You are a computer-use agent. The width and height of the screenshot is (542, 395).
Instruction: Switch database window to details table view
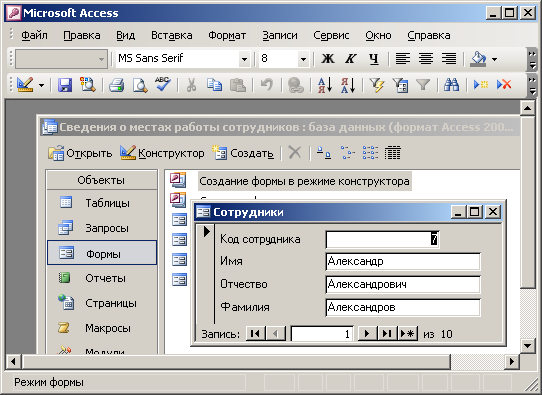[393, 152]
